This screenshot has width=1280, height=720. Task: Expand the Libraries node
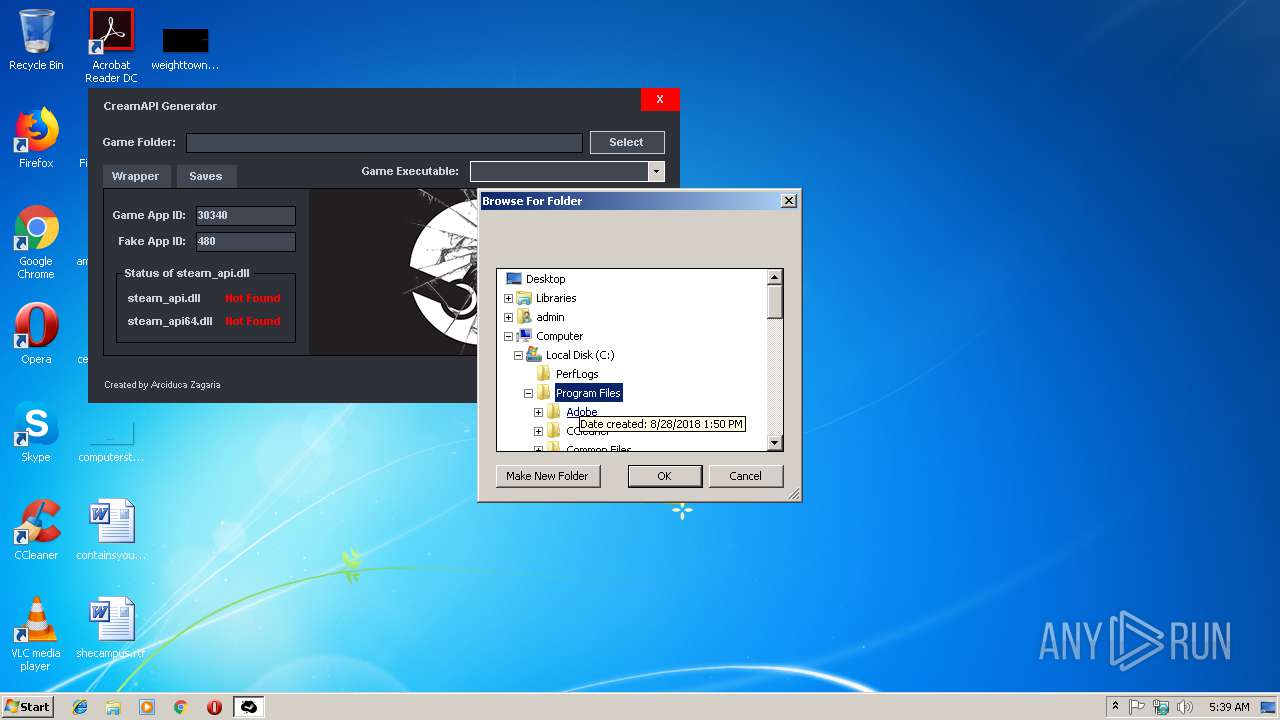click(508, 298)
